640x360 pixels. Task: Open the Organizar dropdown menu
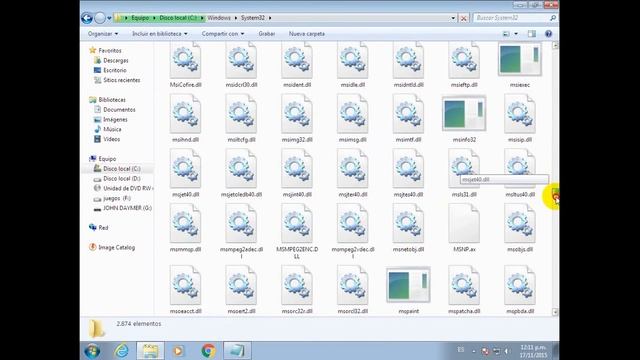[x=103, y=34]
